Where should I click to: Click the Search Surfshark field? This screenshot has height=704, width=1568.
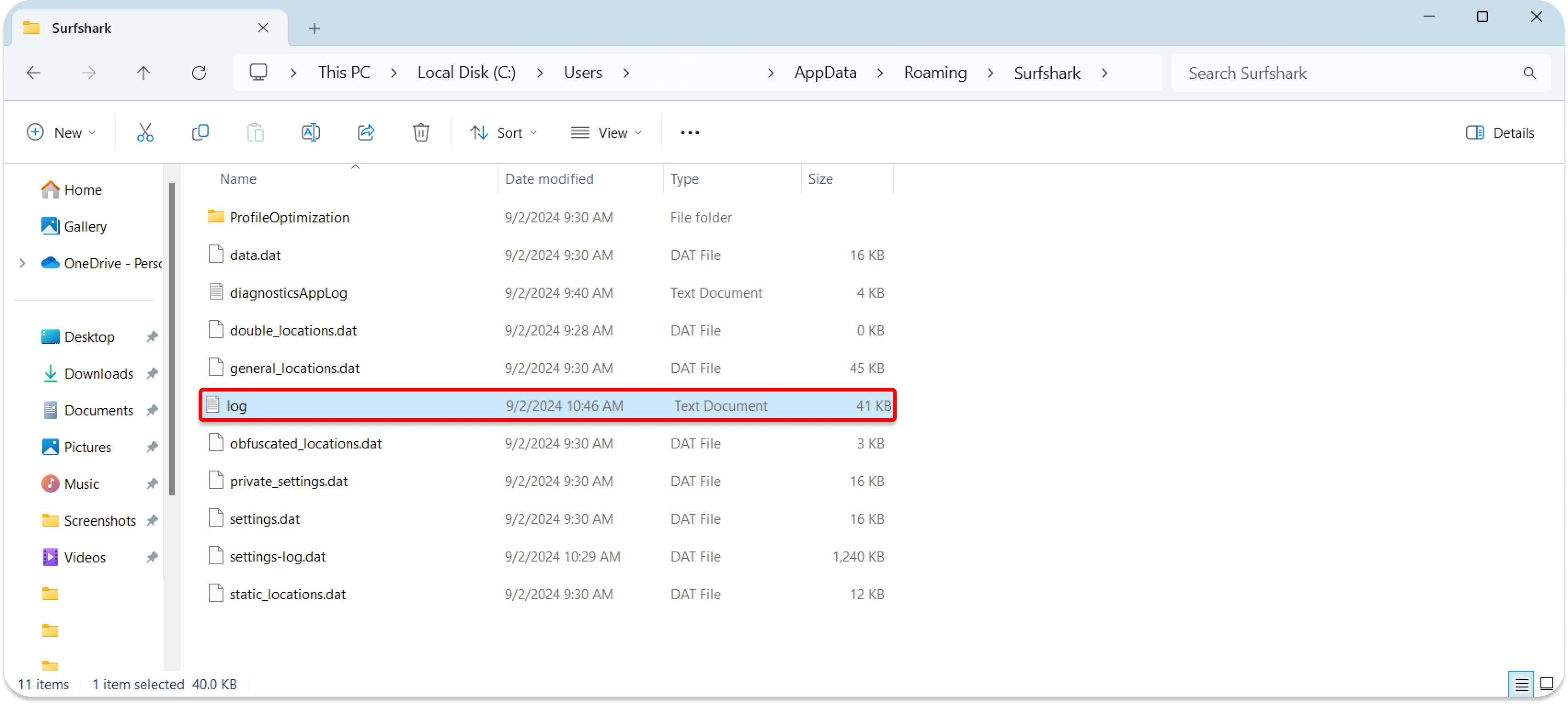point(1345,73)
